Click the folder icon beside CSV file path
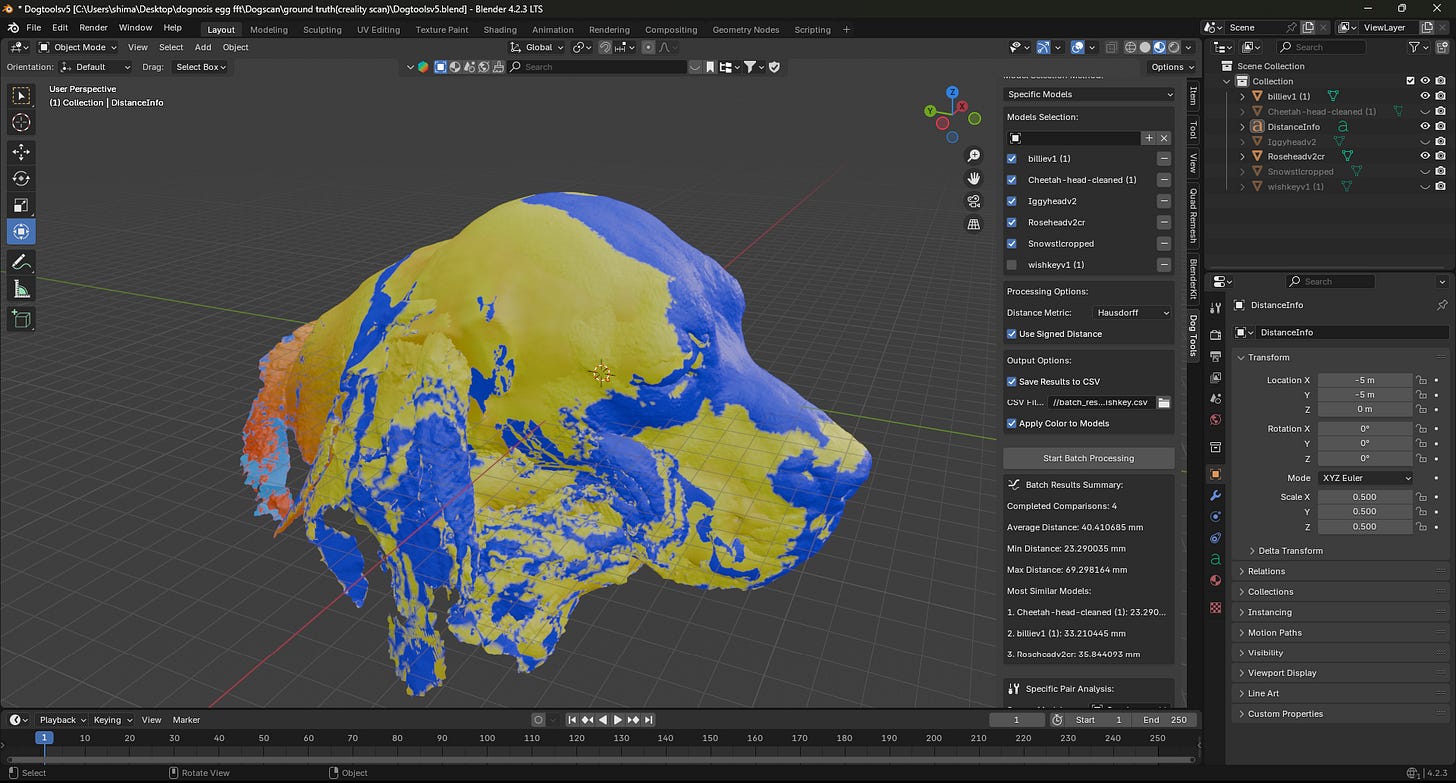Image resolution: width=1456 pixels, height=783 pixels. pos(1164,402)
